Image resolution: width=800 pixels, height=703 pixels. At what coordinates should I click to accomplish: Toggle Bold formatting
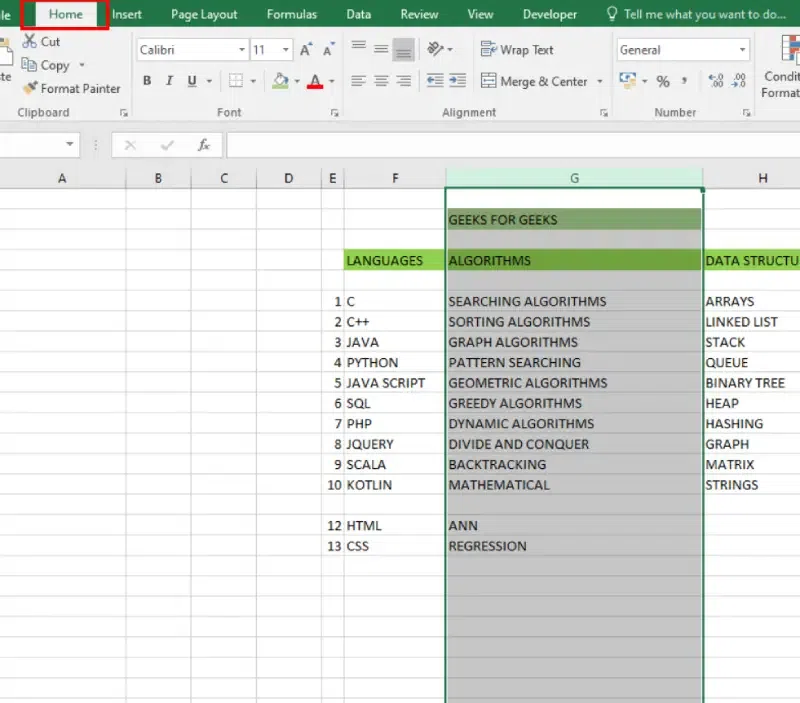pyautogui.click(x=147, y=81)
